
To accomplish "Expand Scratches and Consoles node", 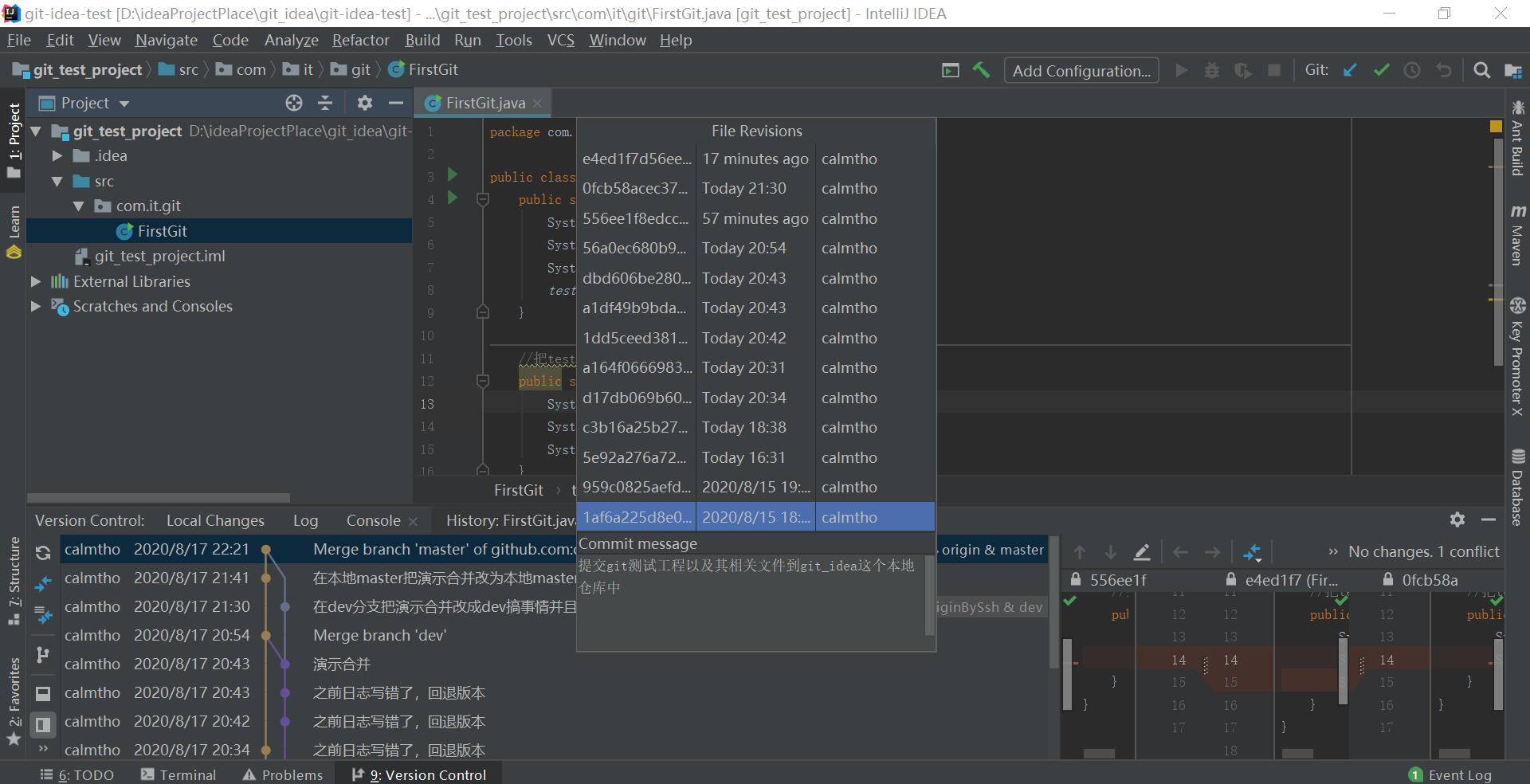I will (x=36, y=306).
